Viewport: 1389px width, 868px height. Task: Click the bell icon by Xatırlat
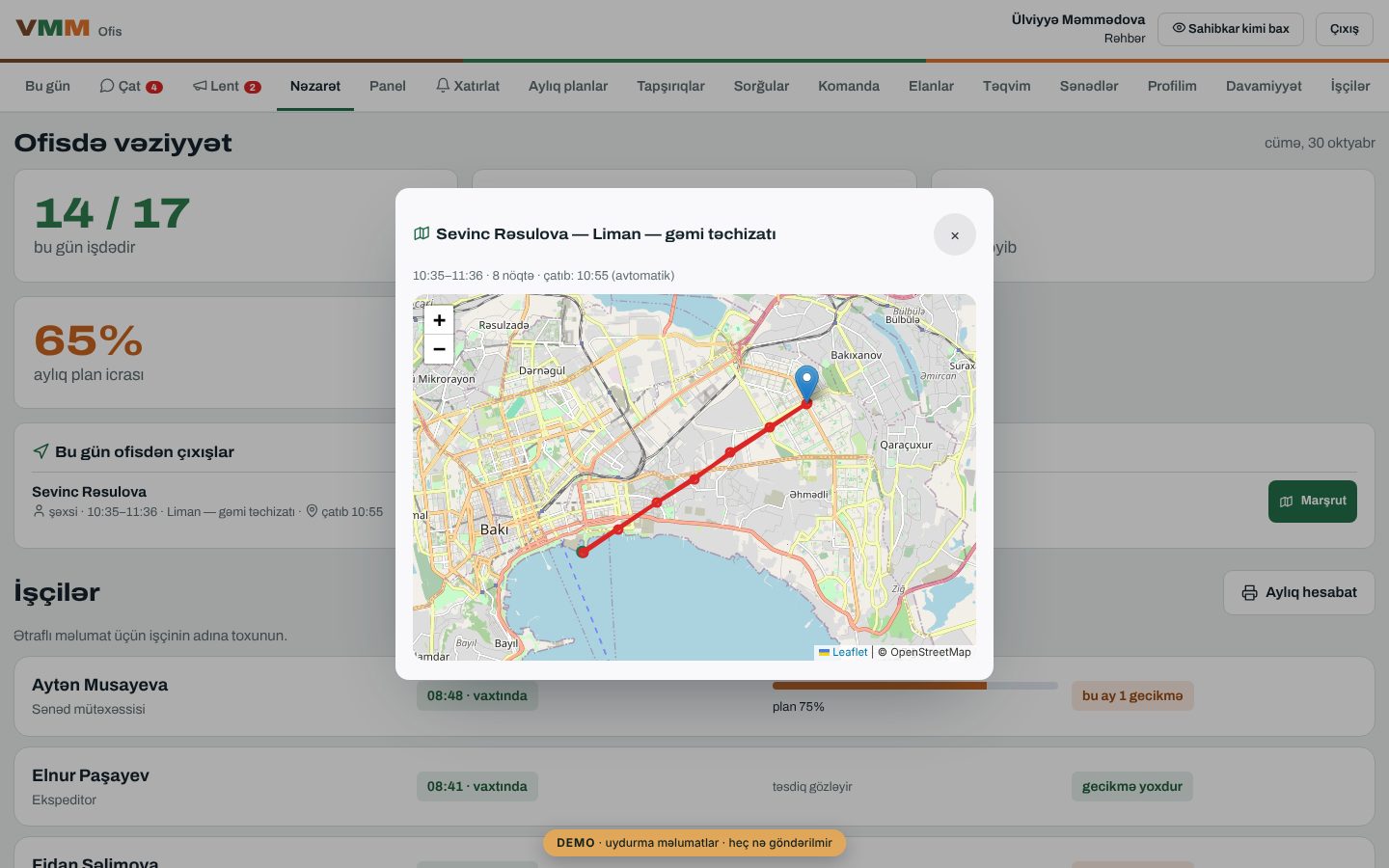pyautogui.click(x=443, y=86)
